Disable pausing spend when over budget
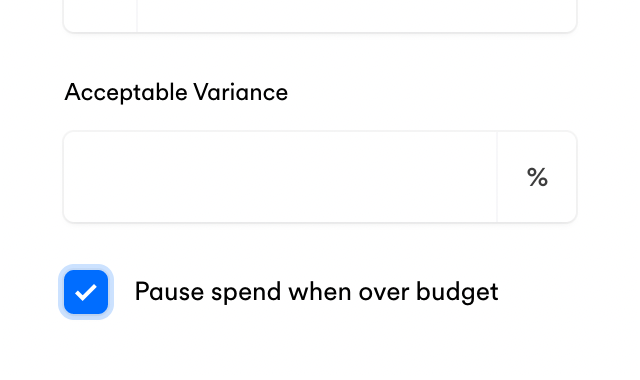 [86, 292]
